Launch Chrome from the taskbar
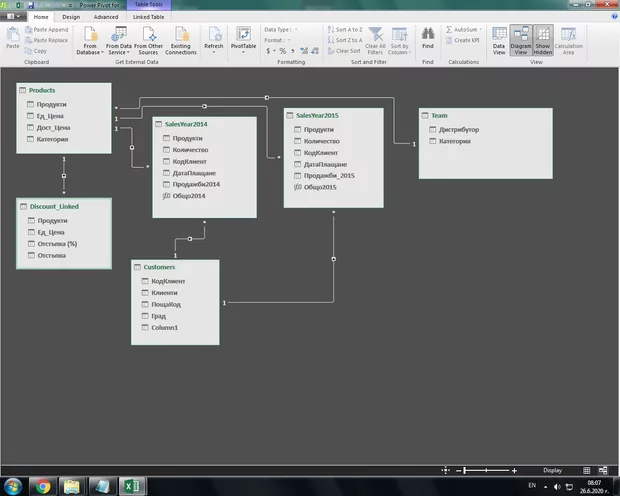 click(x=42, y=486)
